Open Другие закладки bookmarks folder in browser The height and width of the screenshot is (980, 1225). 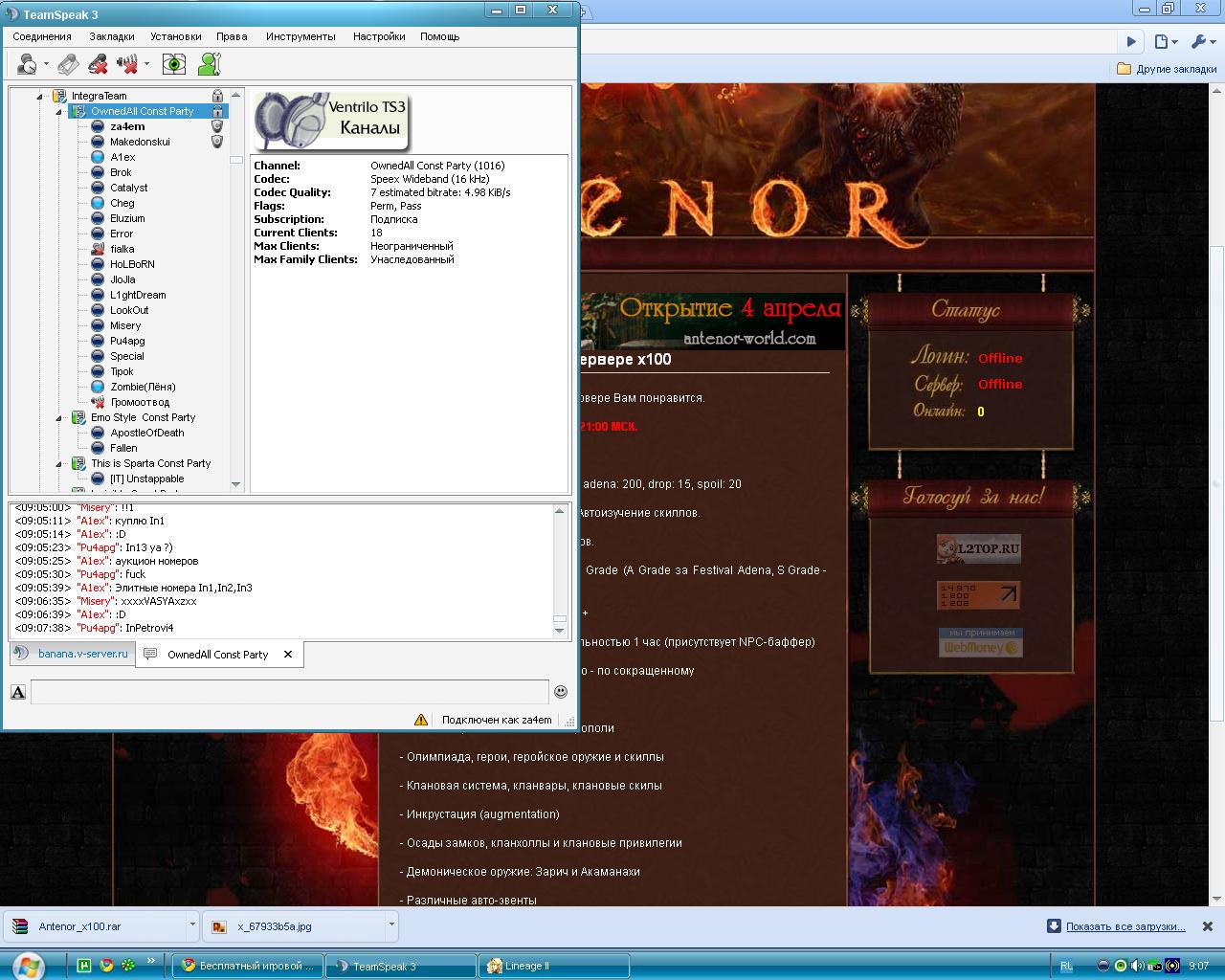tap(1167, 69)
